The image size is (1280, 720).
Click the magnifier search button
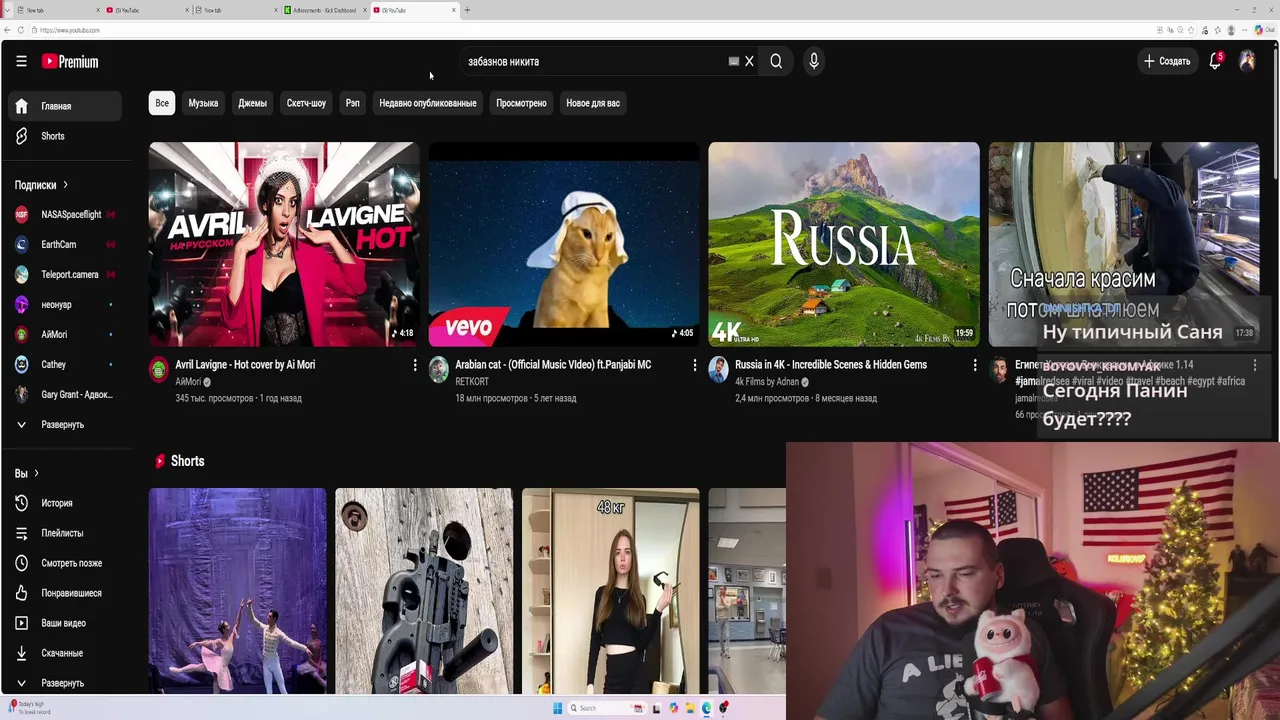[776, 61]
